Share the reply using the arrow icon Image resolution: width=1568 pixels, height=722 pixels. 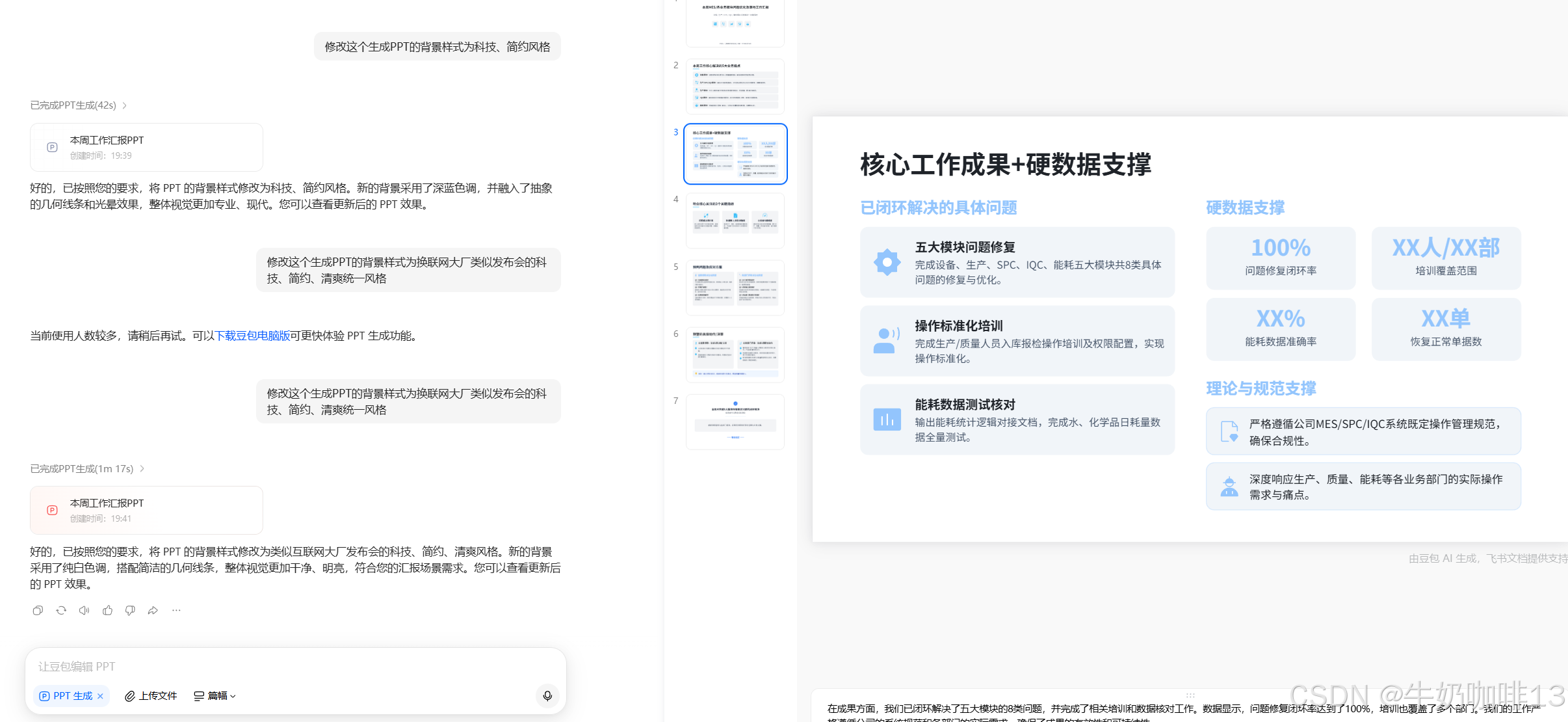(x=153, y=610)
